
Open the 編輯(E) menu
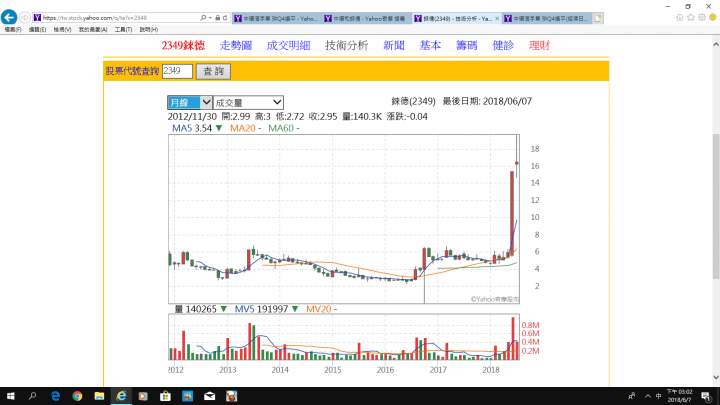(x=37, y=29)
